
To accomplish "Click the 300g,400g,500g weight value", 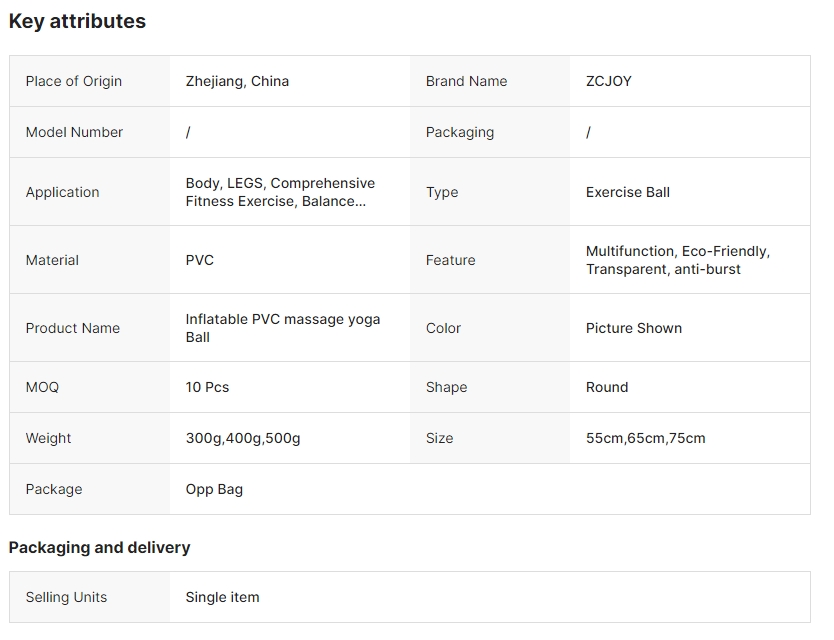I will pyautogui.click(x=242, y=438).
